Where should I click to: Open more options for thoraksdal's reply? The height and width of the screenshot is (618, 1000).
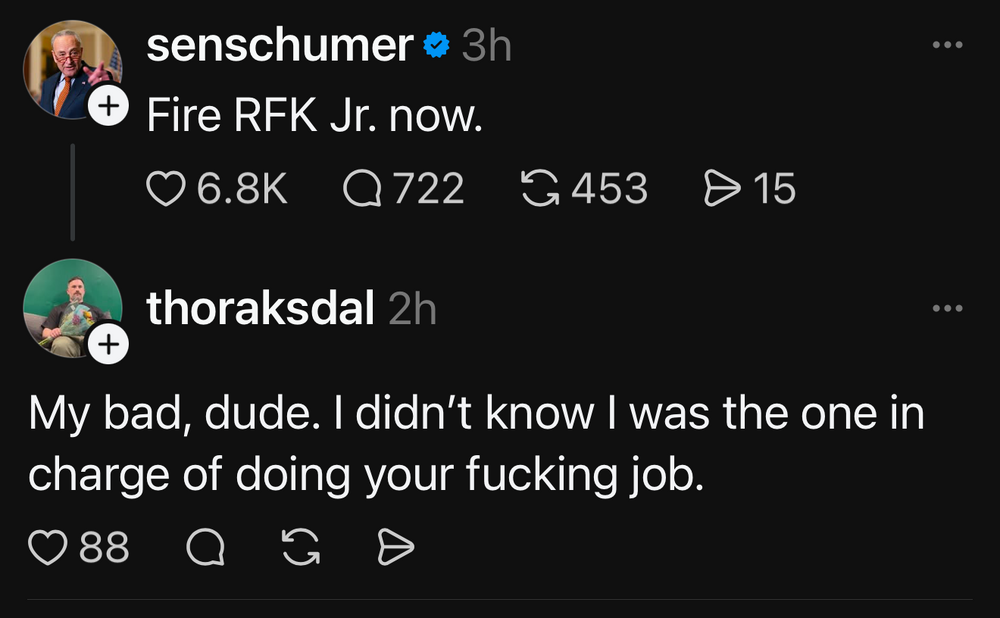coord(946,309)
